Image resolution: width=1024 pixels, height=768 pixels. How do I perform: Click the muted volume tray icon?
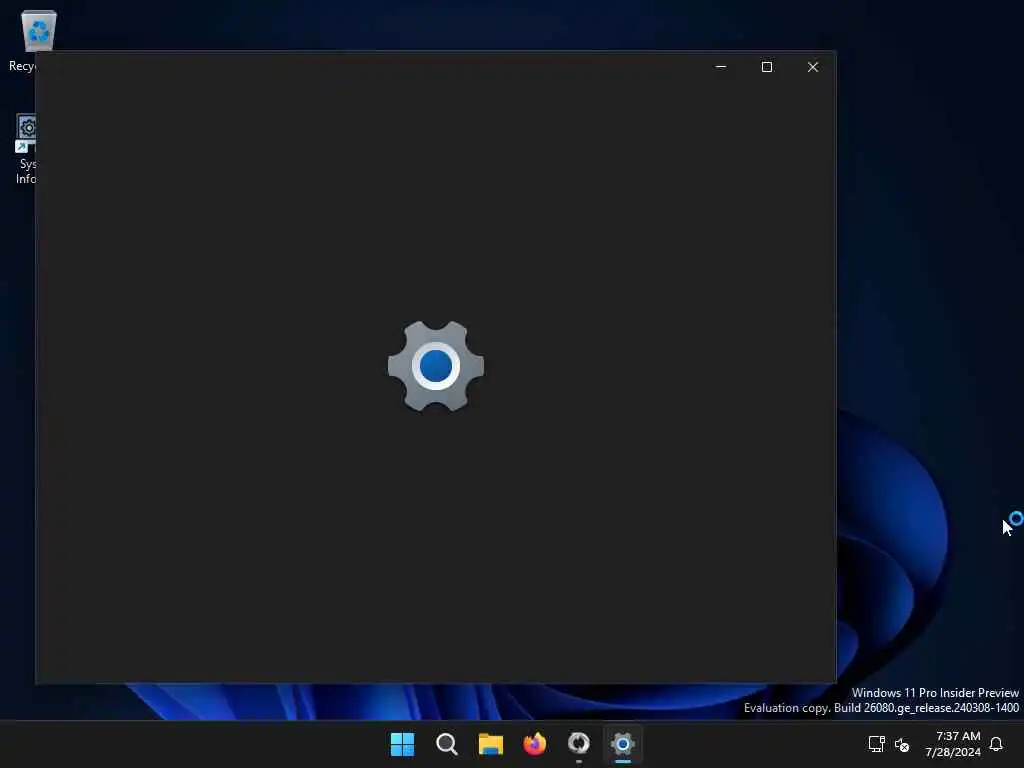[x=902, y=744]
